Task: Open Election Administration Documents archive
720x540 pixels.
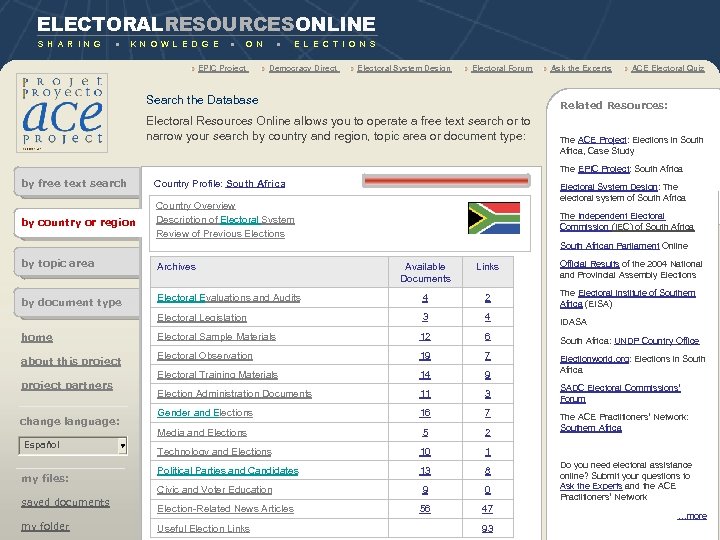Action: [x=234, y=394]
